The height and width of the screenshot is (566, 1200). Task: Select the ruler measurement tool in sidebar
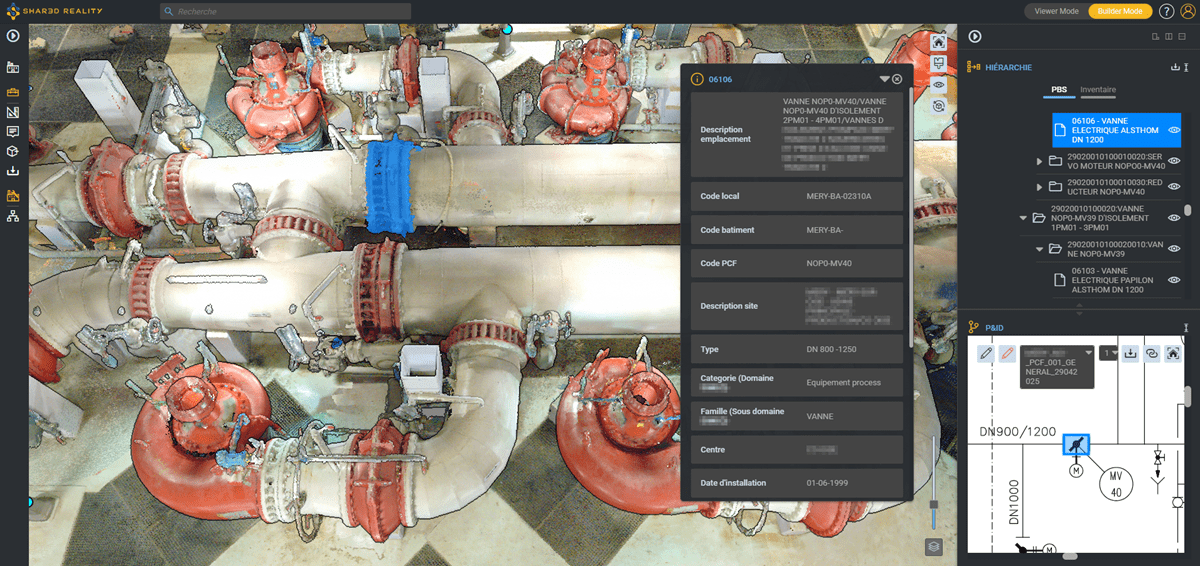[x=13, y=111]
